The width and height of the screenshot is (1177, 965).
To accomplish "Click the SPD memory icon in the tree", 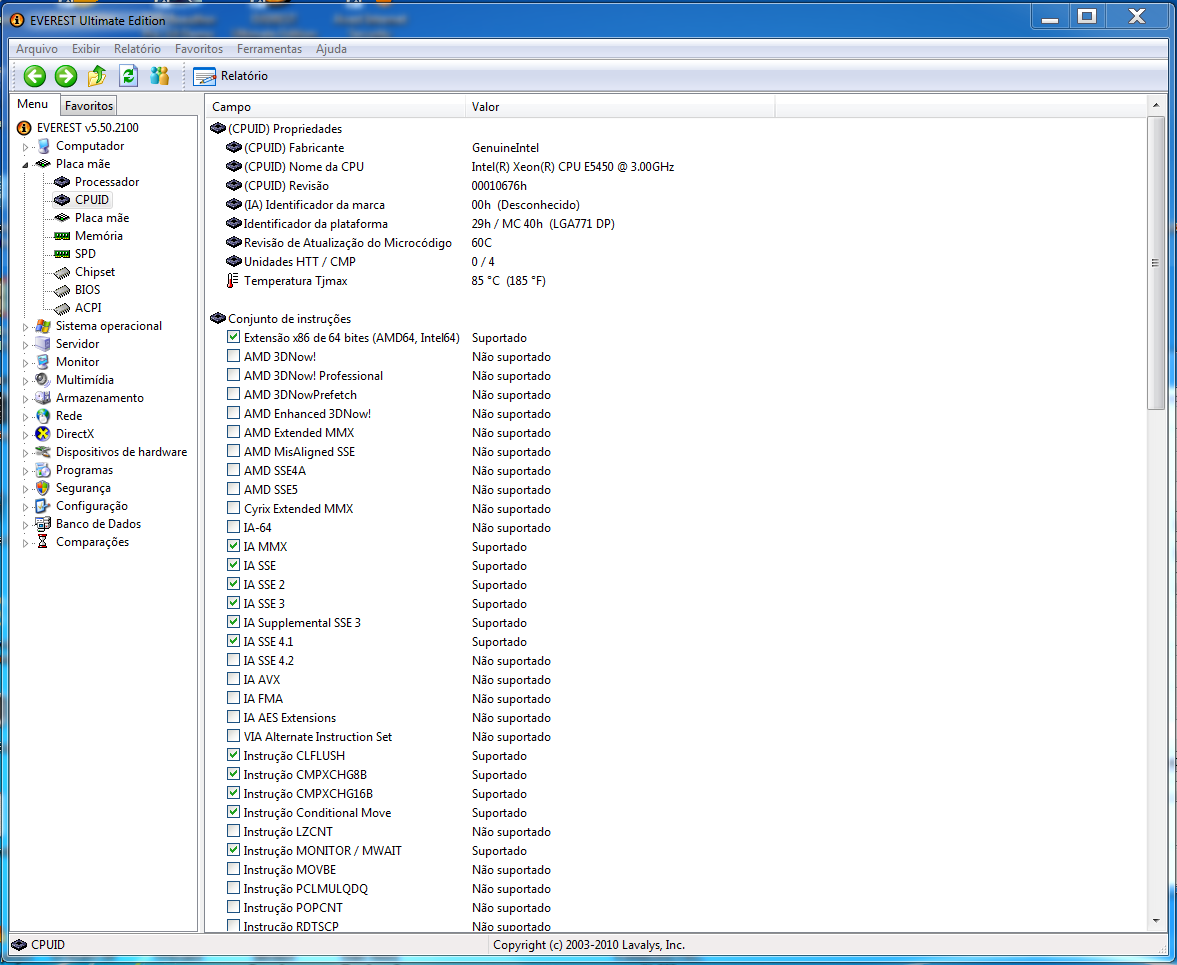I will coord(62,254).
